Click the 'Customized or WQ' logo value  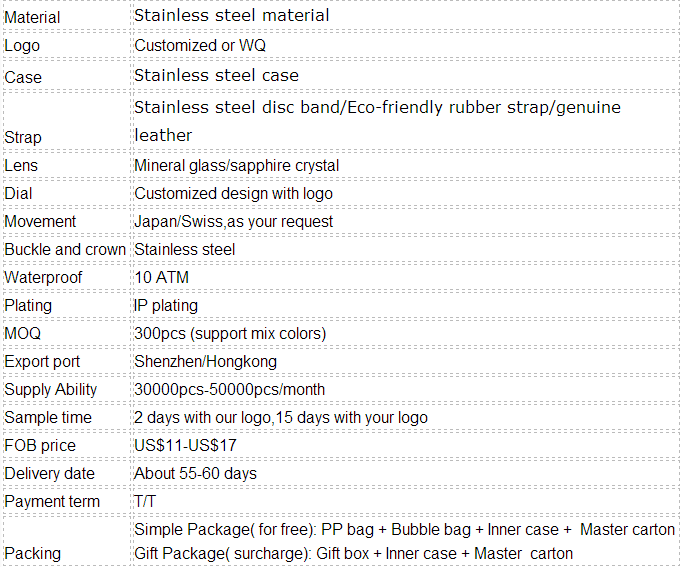coord(200,45)
